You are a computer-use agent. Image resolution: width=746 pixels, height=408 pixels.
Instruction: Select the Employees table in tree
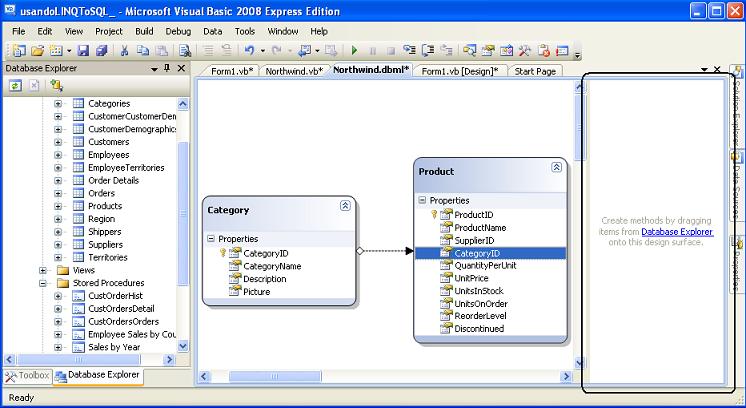[x=108, y=155]
